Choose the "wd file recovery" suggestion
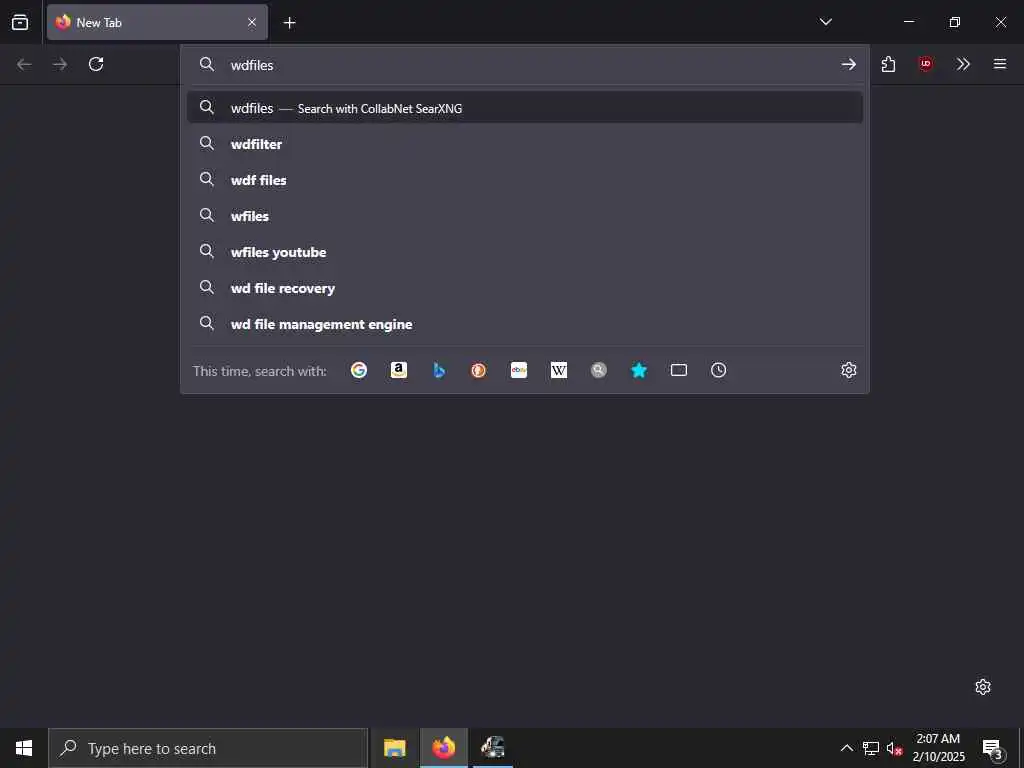The height and width of the screenshot is (768, 1024). (524, 287)
